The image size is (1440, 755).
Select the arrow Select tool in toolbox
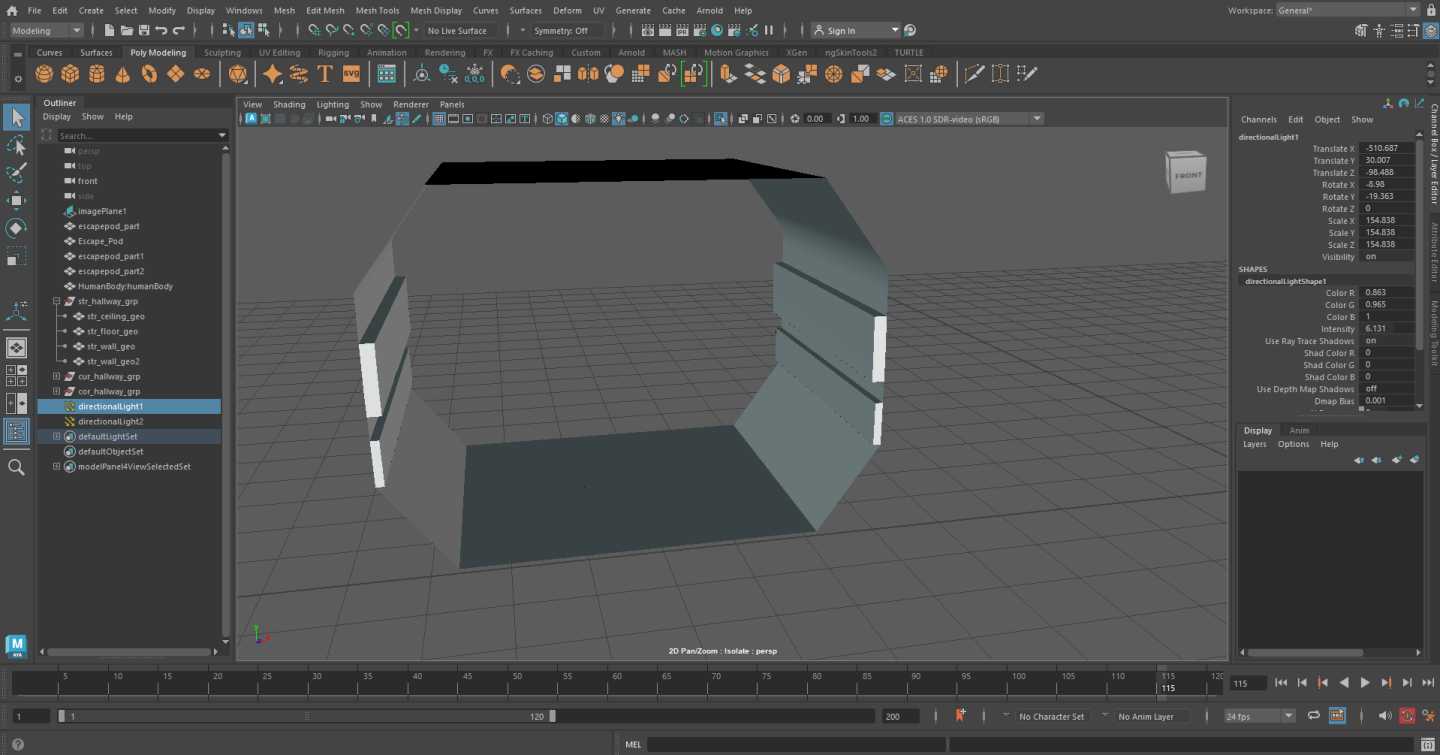(16, 118)
